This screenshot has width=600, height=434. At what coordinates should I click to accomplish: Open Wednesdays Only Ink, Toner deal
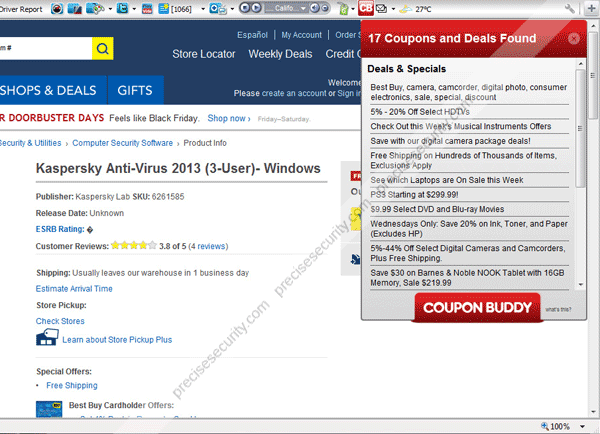(x=470, y=228)
